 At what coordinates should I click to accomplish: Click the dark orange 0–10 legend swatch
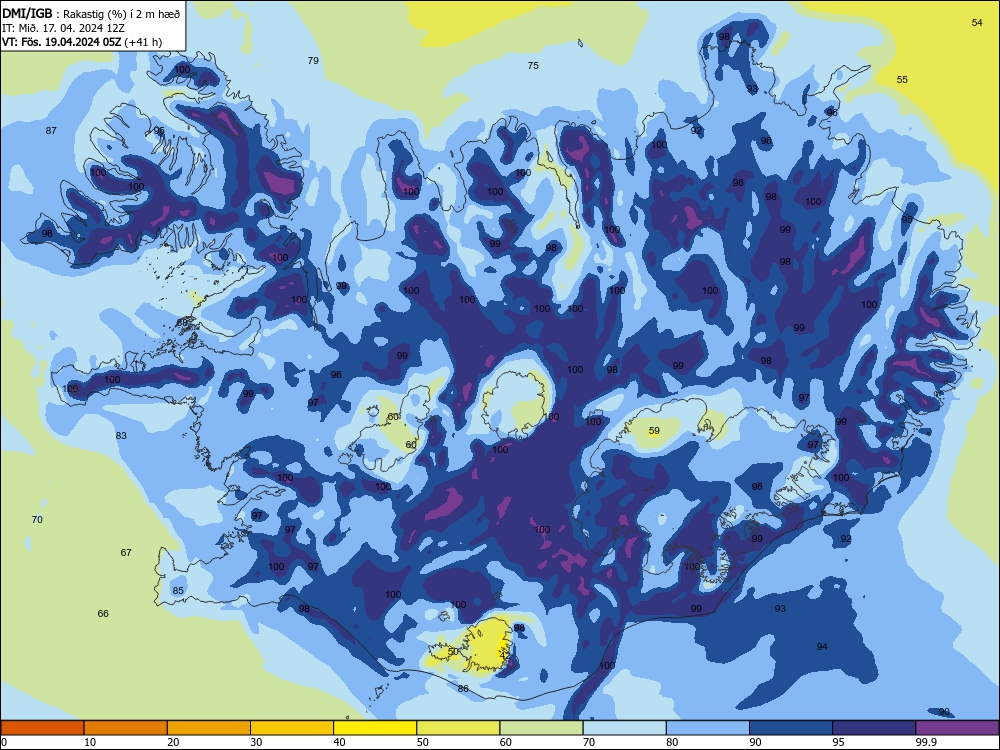[x=43, y=728]
